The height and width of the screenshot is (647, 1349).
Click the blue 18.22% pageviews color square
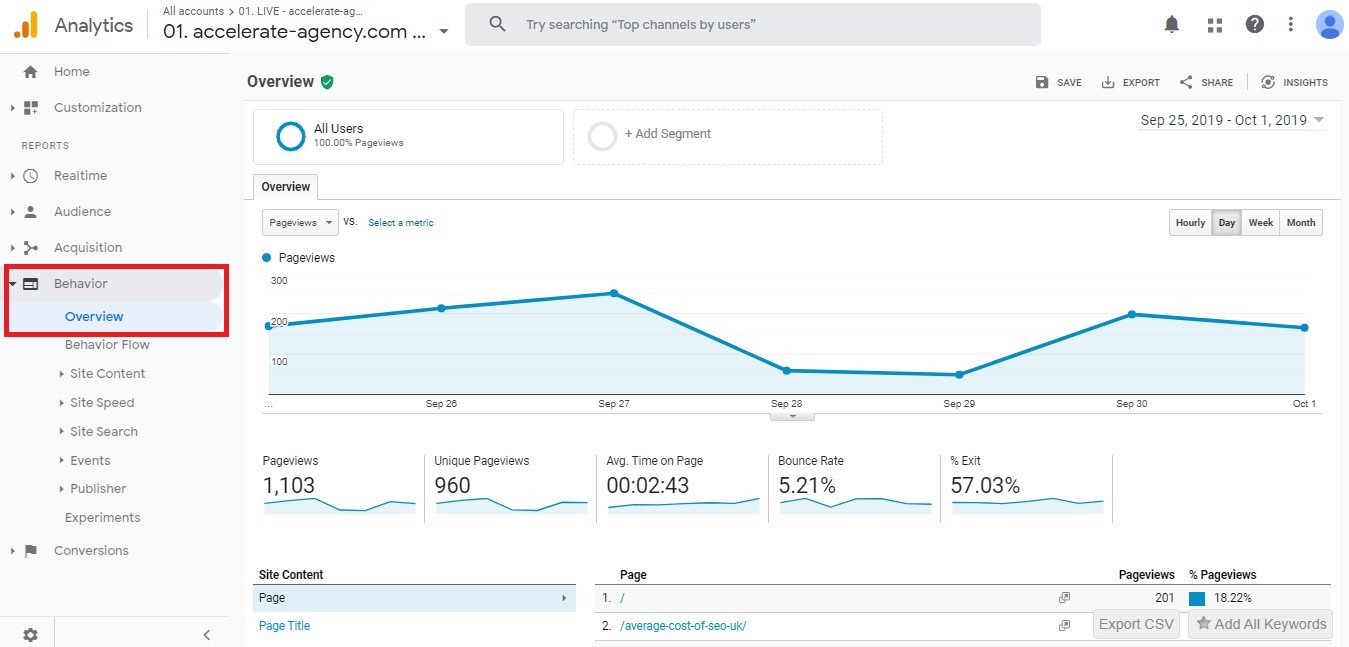point(1197,599)
